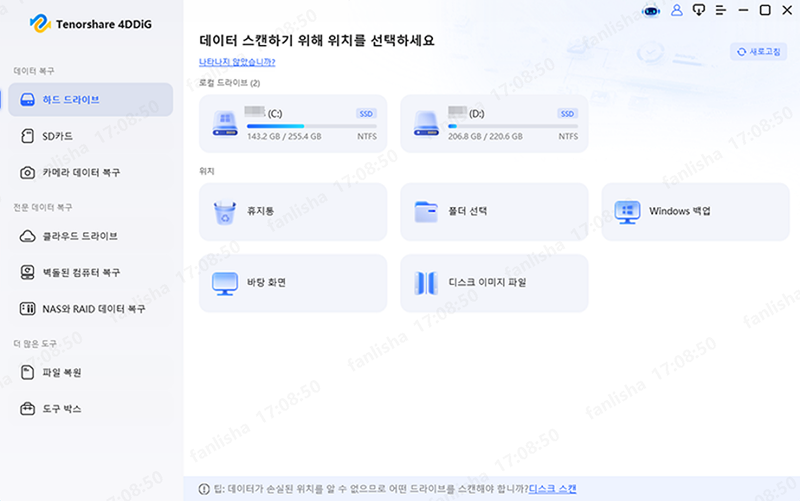Click the D: drive usage bar
The height and width of the screenshot is (501, 800).
tap(513, 126)
